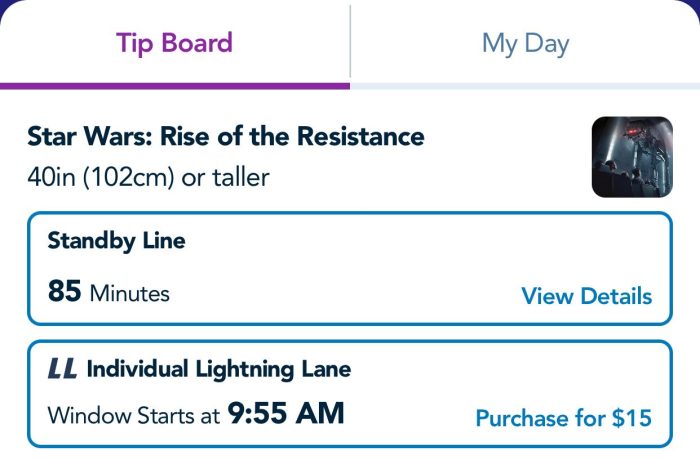The image size is (700, 469).
Task: Click the divider between Tip Board and My Day
Action: [x=350, y=41]
